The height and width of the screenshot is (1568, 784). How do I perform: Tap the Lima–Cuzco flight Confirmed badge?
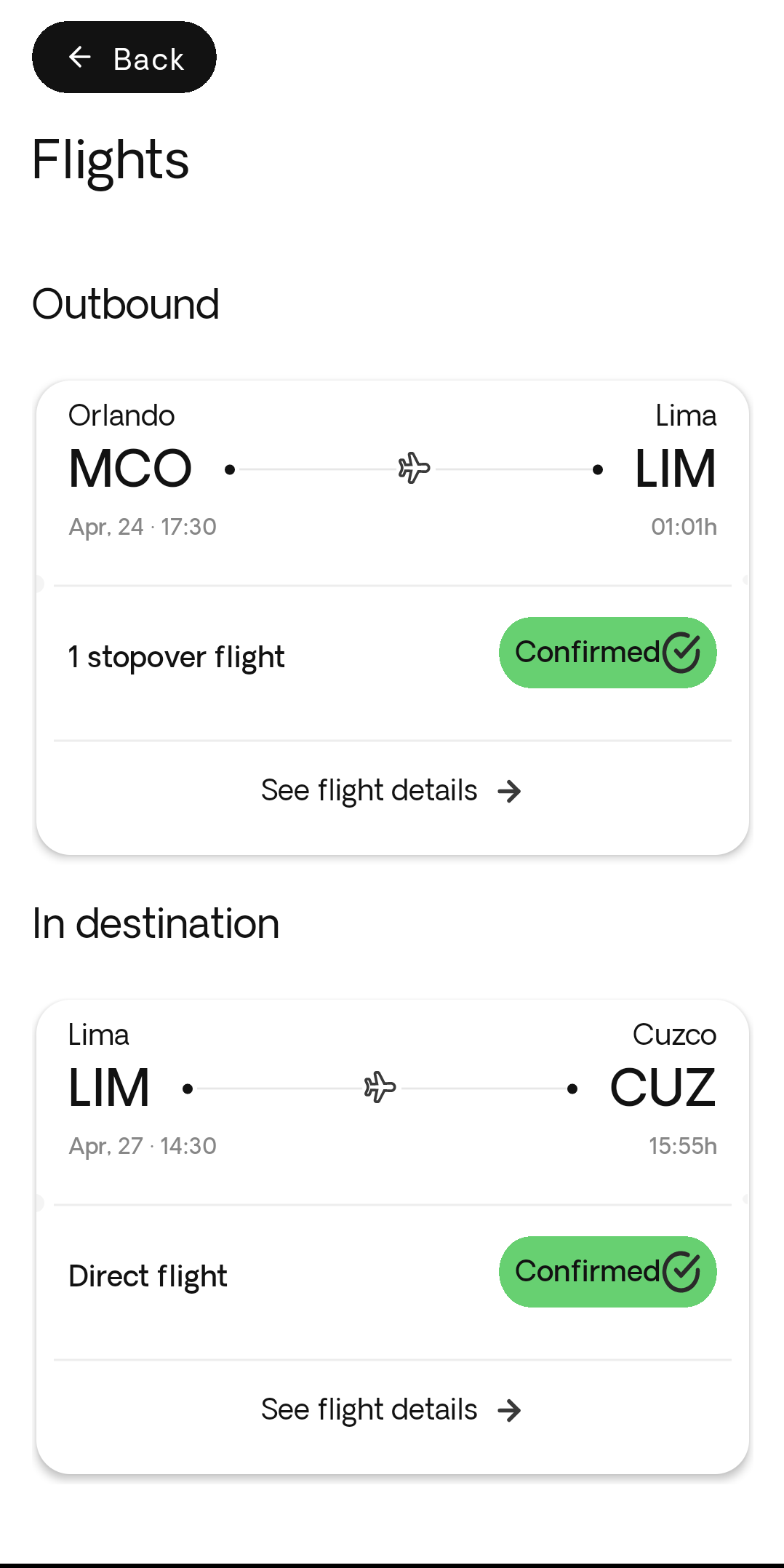[x=607, y=1272]
